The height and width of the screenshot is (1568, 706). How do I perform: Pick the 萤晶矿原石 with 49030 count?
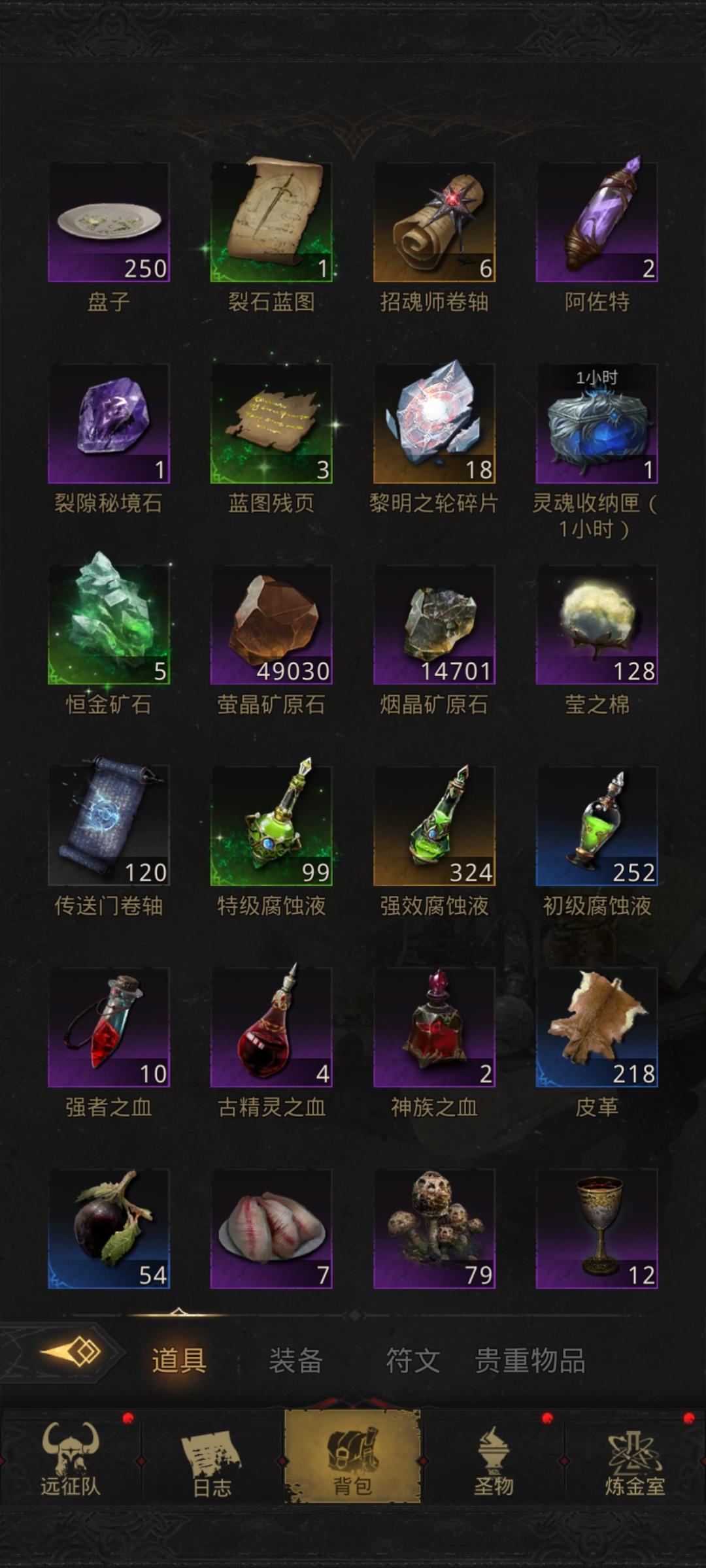point(271,625)
